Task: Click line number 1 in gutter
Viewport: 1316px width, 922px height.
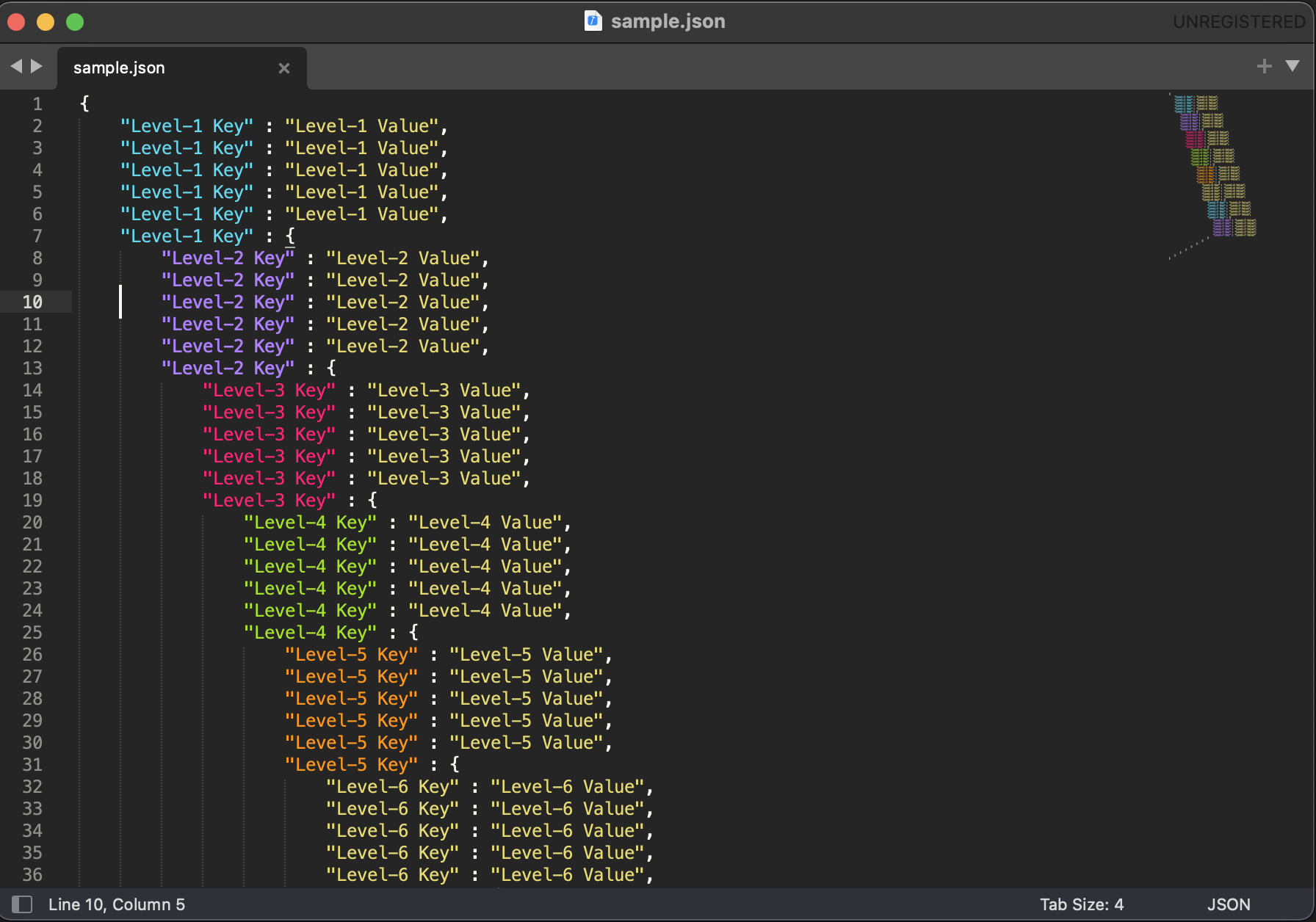Action: 37,104
